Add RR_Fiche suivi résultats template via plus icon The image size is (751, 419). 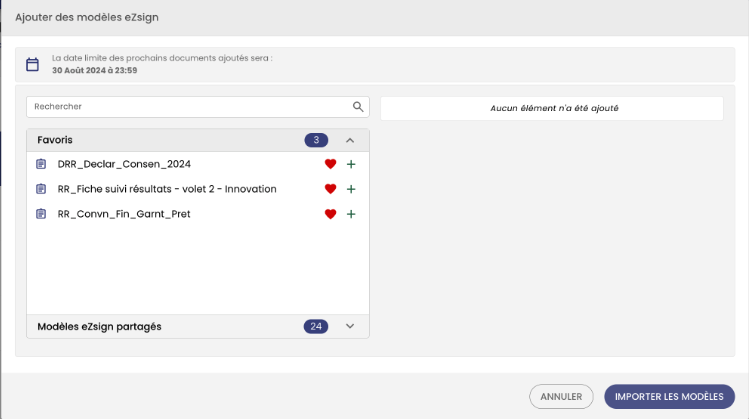[x=351, y=189]
